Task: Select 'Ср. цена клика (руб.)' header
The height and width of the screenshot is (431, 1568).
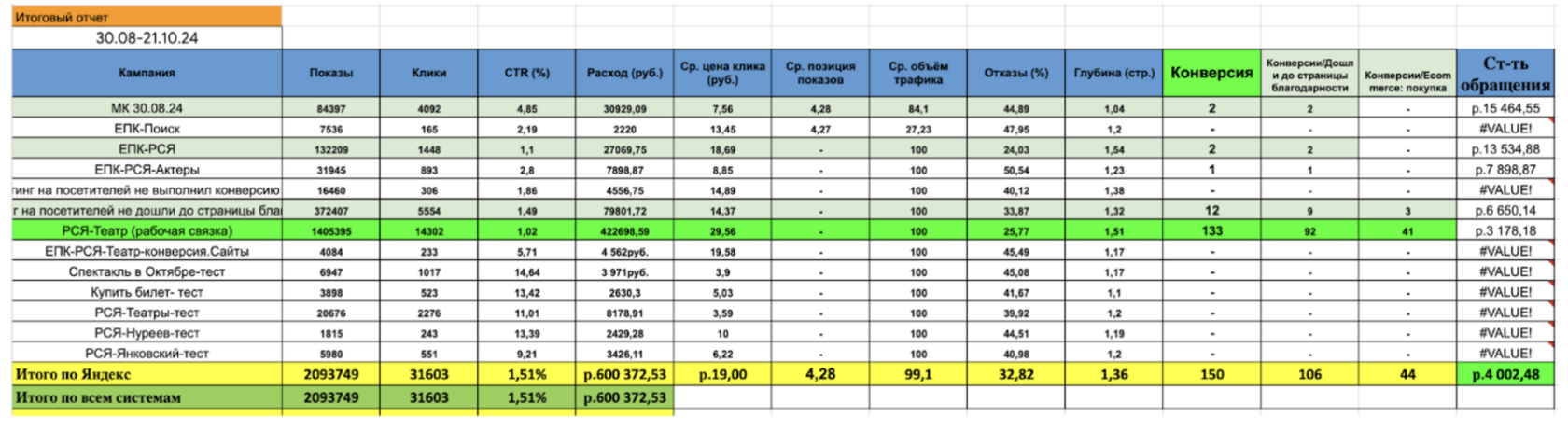Action: click(x=722, y=73)
